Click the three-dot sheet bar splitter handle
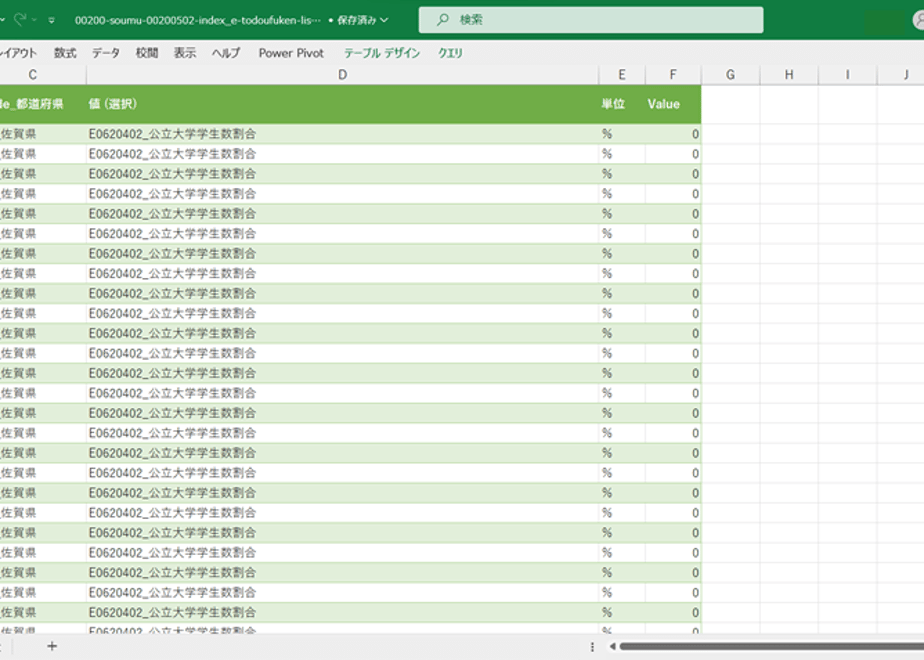The image size is (924, 660). (x=592, y=646)
